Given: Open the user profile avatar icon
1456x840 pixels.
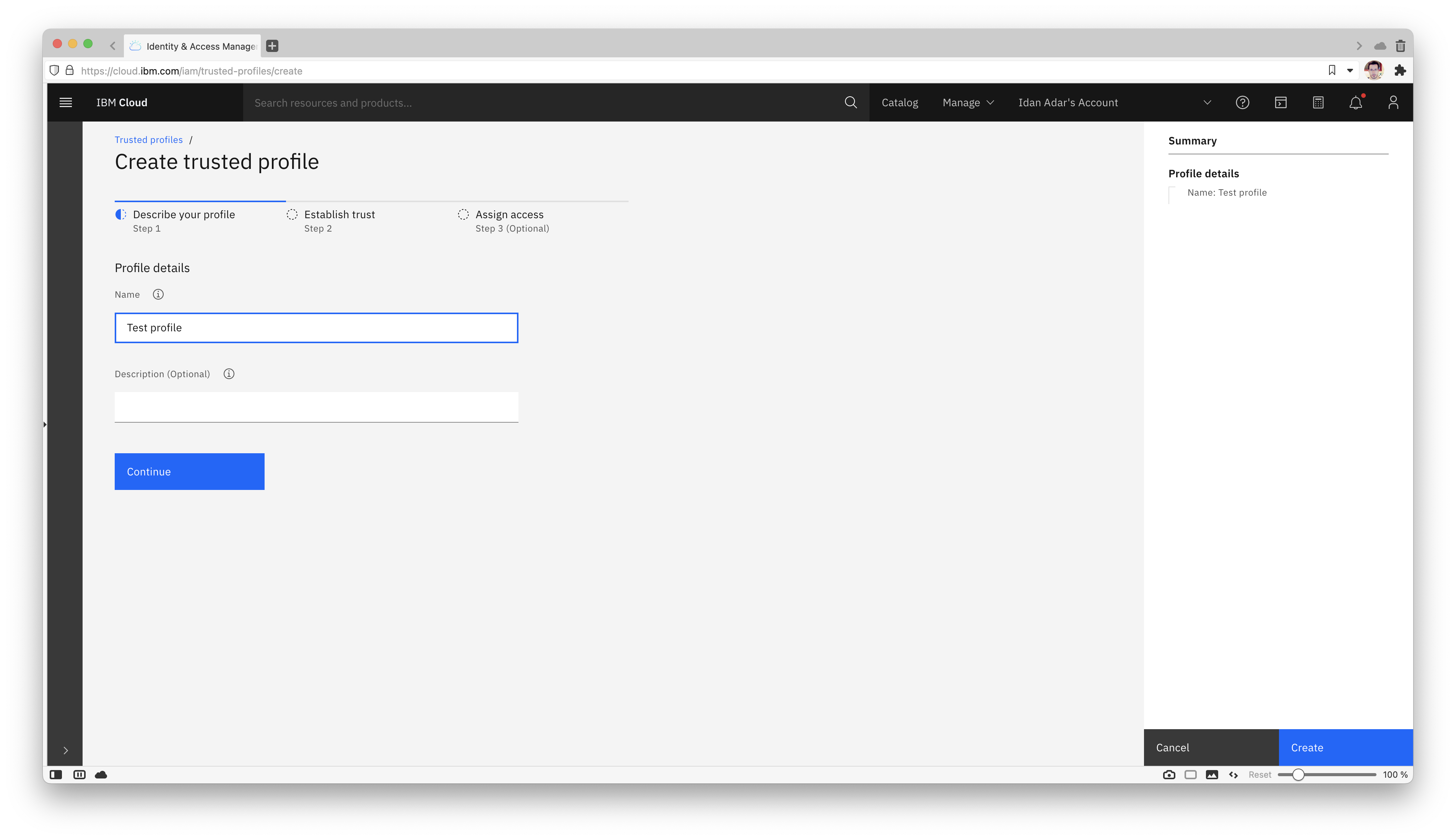Looking at the screenshot, I should (1393, 103).
